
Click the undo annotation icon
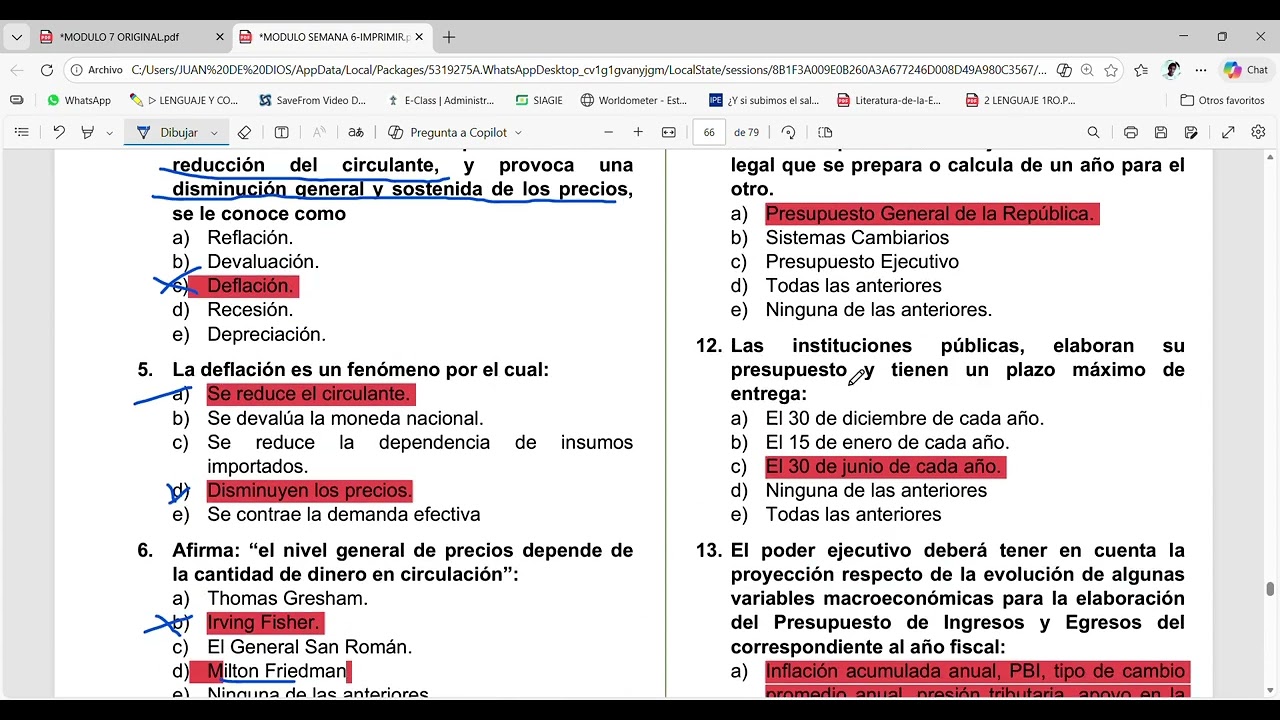point(59,132)
